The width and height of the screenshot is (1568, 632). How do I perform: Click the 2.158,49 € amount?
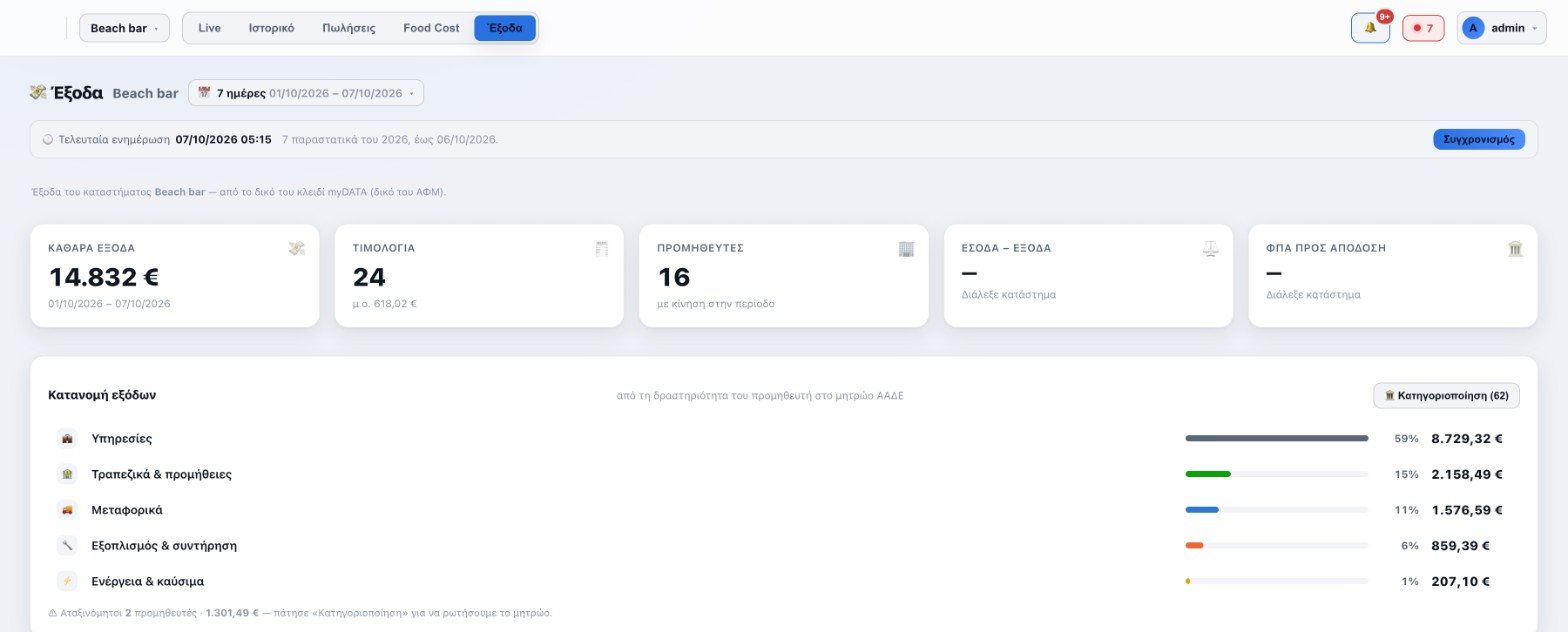pos(1467,474)
